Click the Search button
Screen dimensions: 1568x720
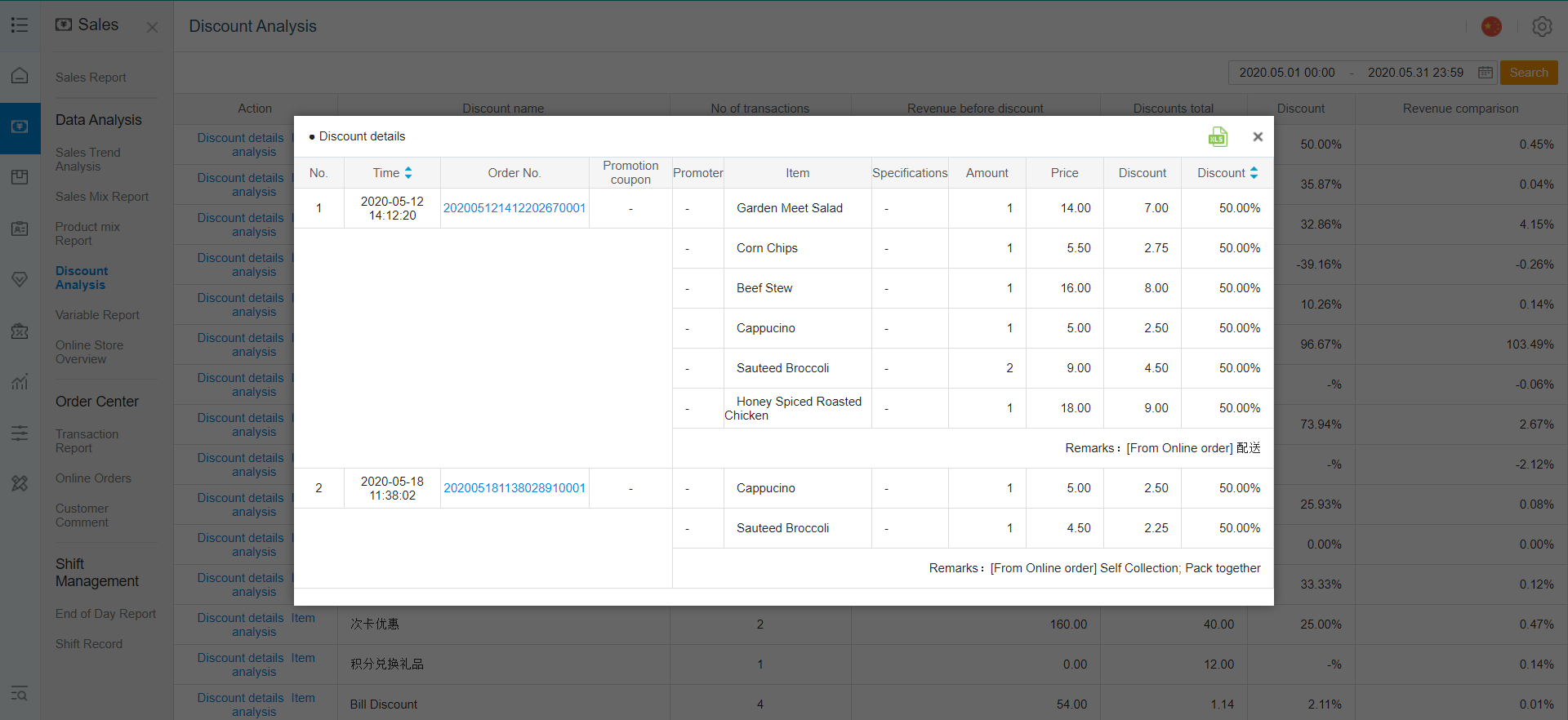1529,73
